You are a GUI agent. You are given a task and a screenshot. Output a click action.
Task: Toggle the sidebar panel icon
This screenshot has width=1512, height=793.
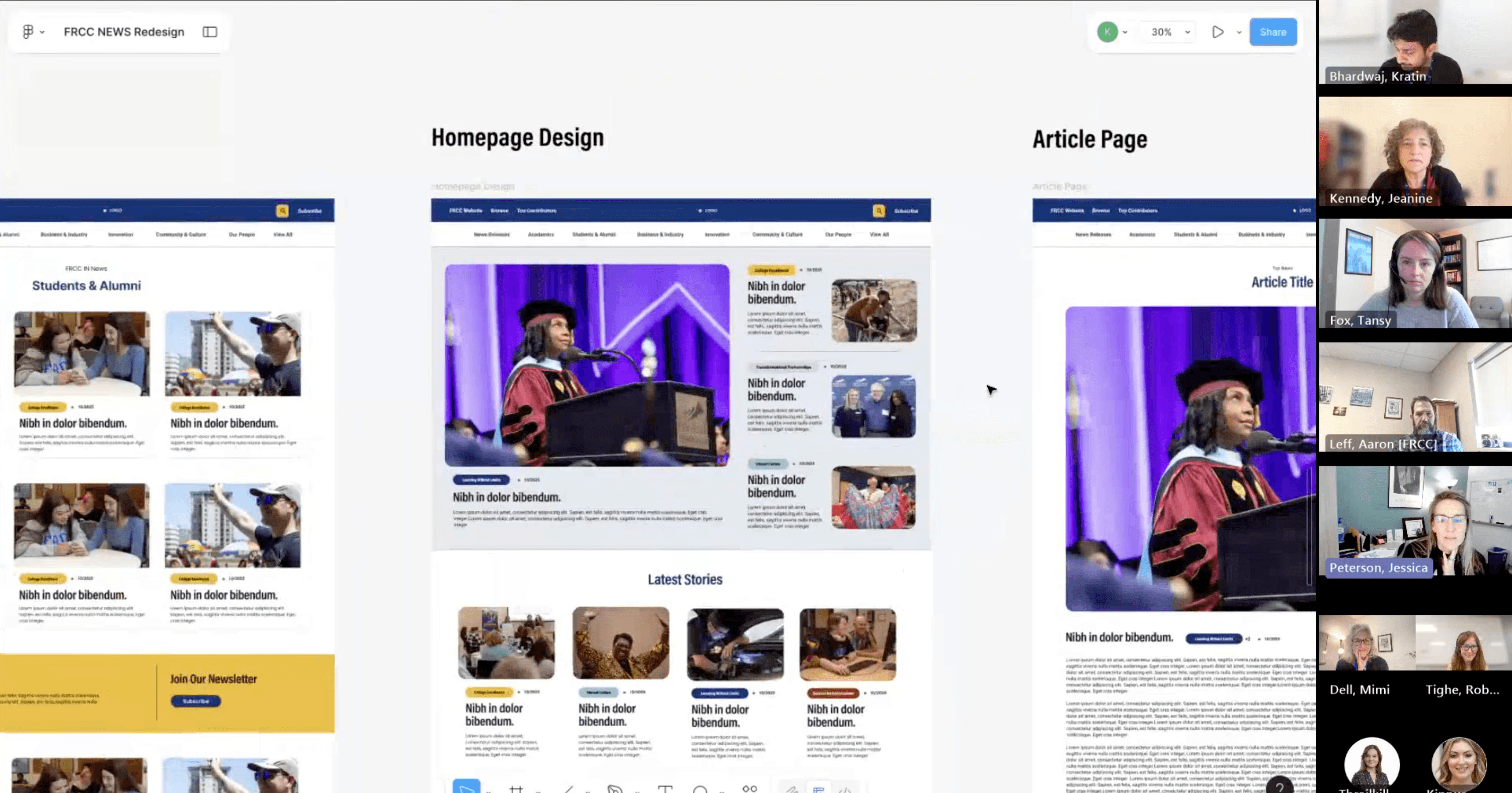(x=209, y=32)
